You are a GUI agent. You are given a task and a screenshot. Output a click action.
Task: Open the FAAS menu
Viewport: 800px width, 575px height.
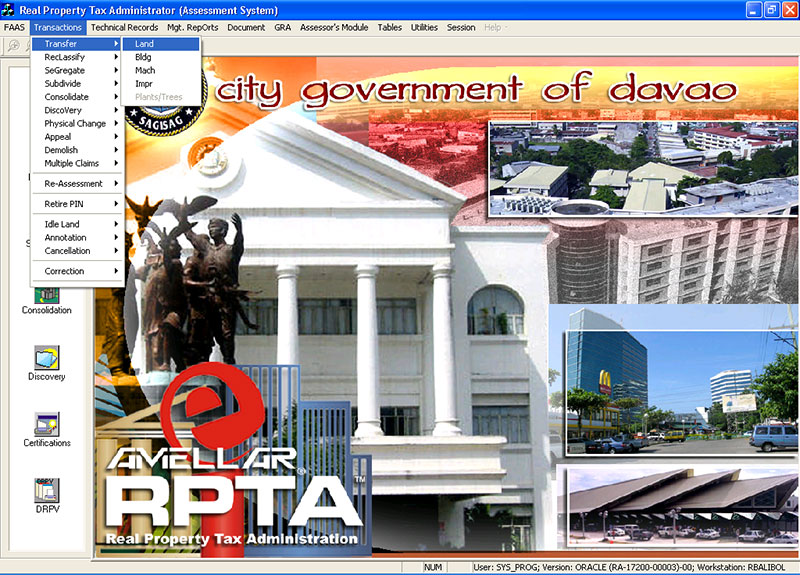14,28
